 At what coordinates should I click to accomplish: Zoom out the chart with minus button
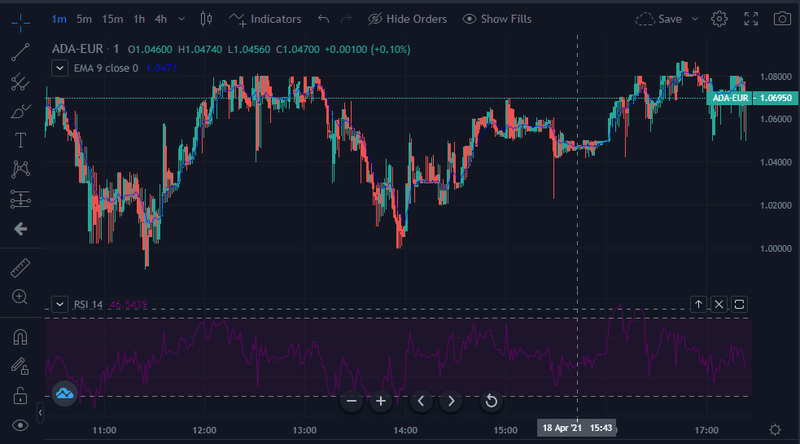352,401
